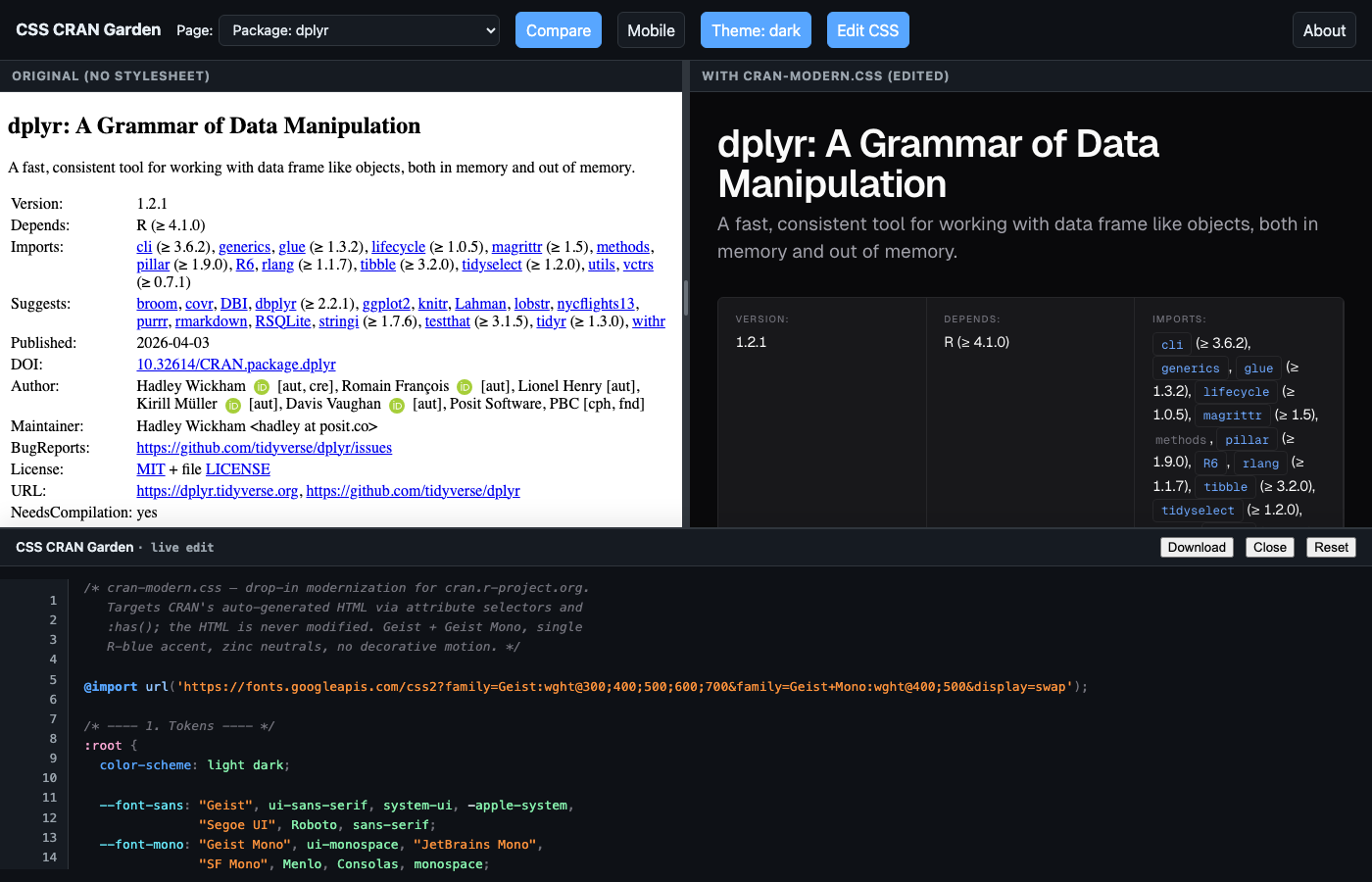Open the tidyselect link in original pane
1372x882 pixels.
pos(492,265)
